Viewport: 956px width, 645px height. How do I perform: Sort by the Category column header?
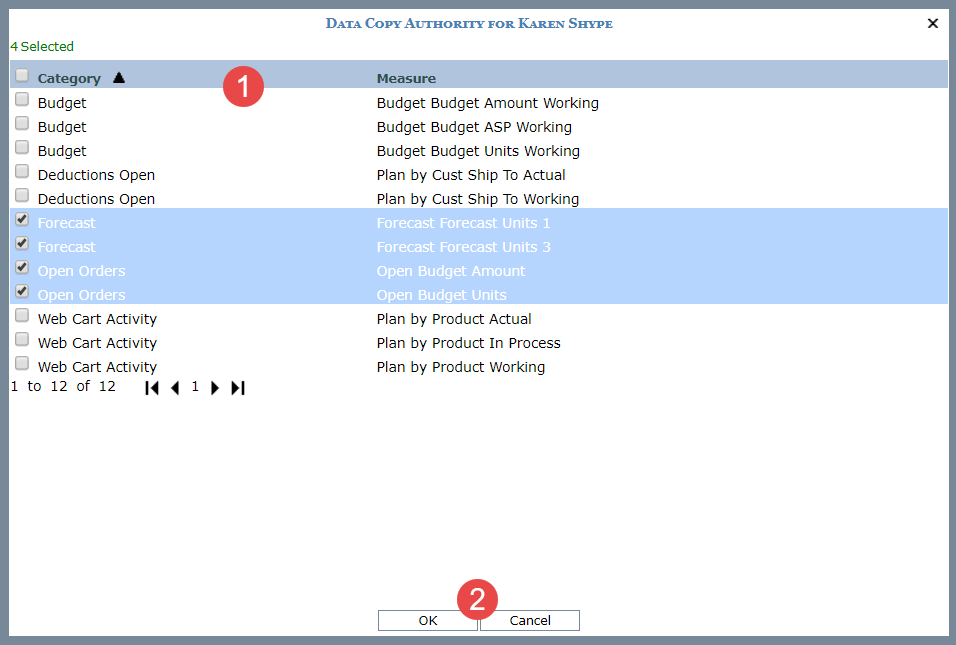point(69,78)
